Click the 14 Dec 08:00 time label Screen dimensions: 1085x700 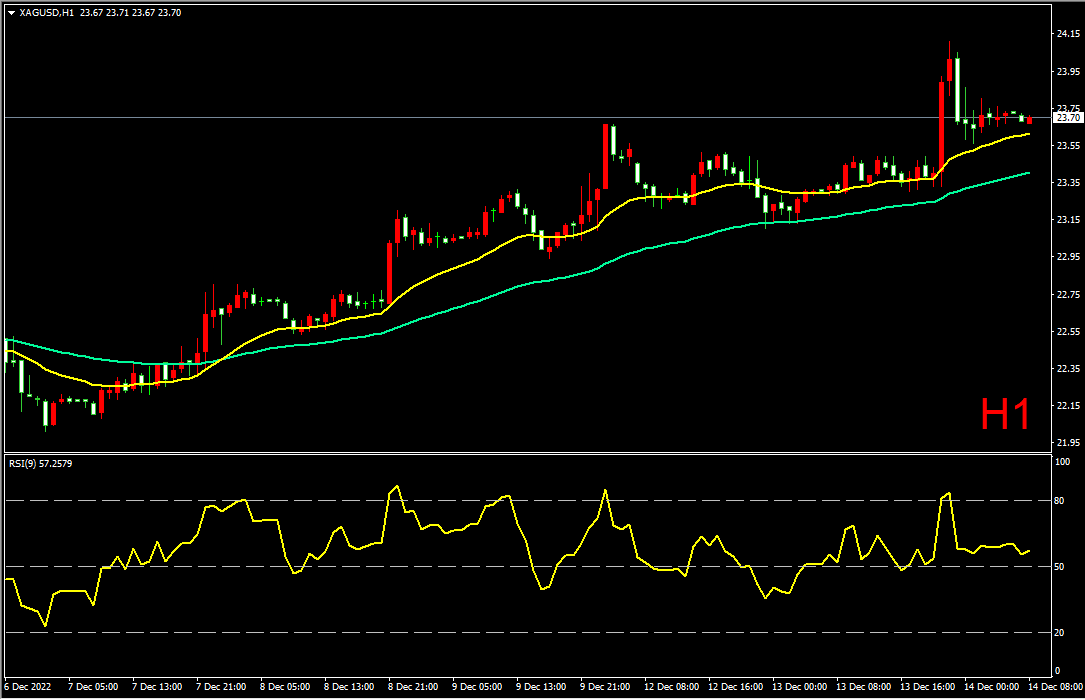pos(1055,687)
